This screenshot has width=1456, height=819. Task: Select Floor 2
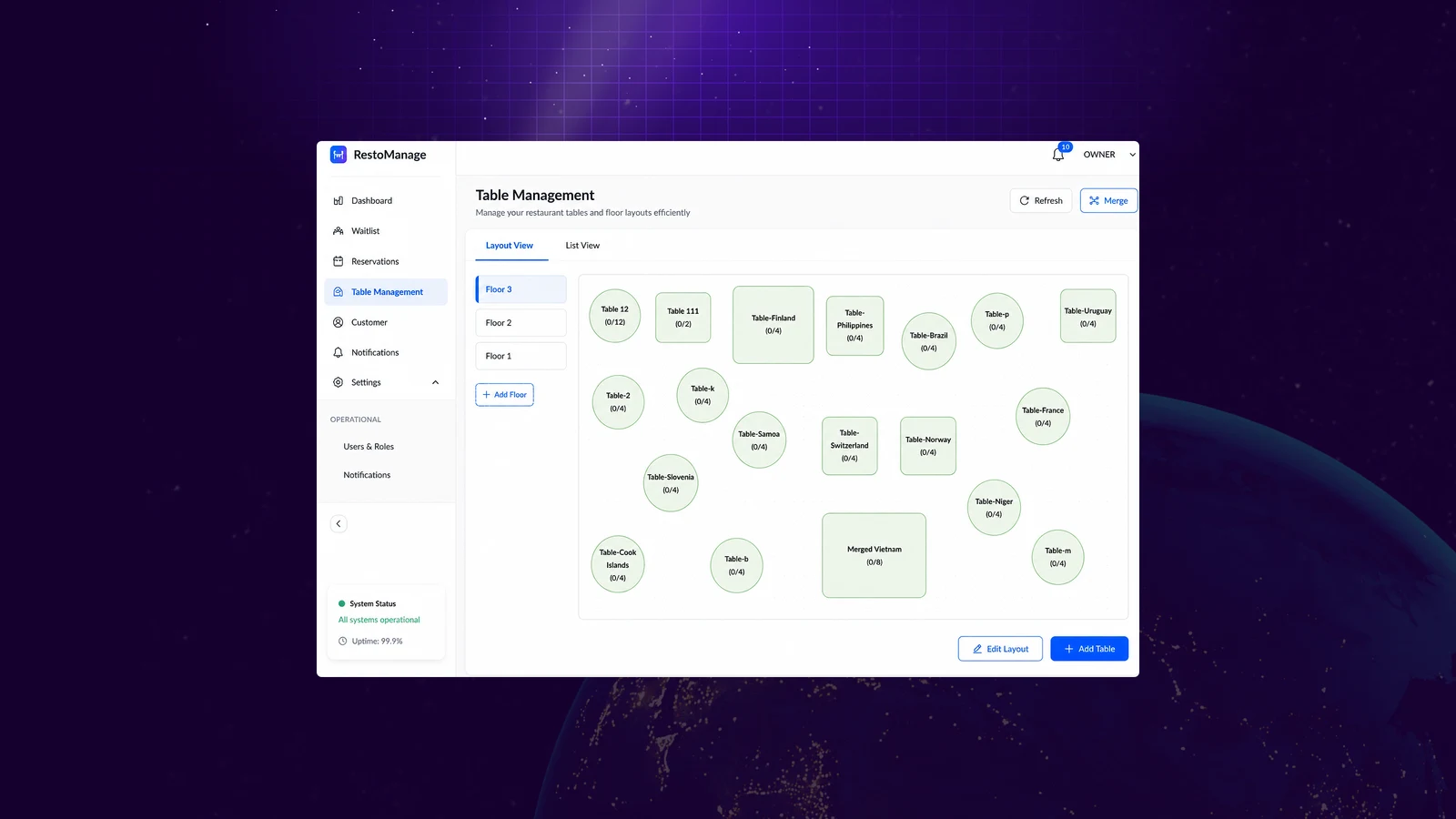pyautogui.click(x=521, y=323)
